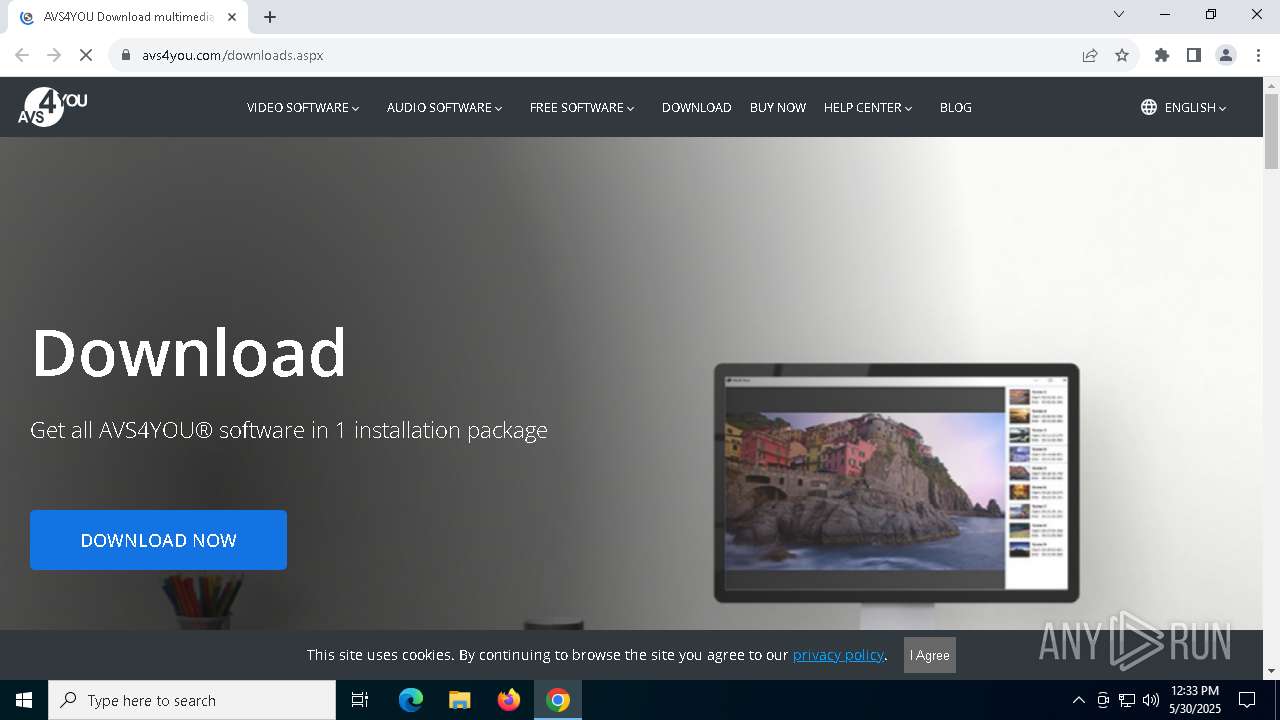Screen dimensions: 1280x720
Task: Open the privacy policy link
Action: (x=838, y=655)
